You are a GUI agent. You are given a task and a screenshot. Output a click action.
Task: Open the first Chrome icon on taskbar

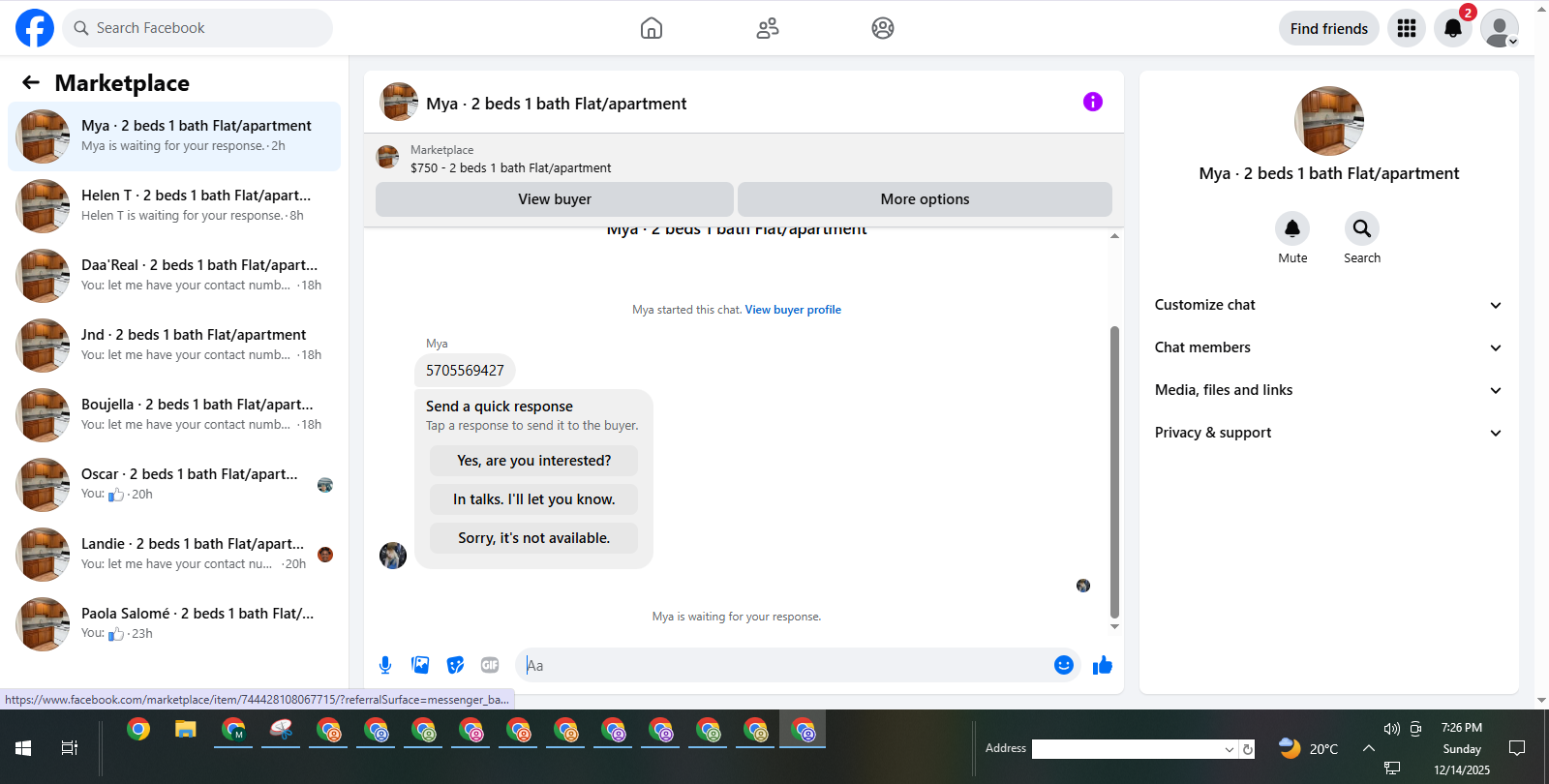click(x=138, y=730)
